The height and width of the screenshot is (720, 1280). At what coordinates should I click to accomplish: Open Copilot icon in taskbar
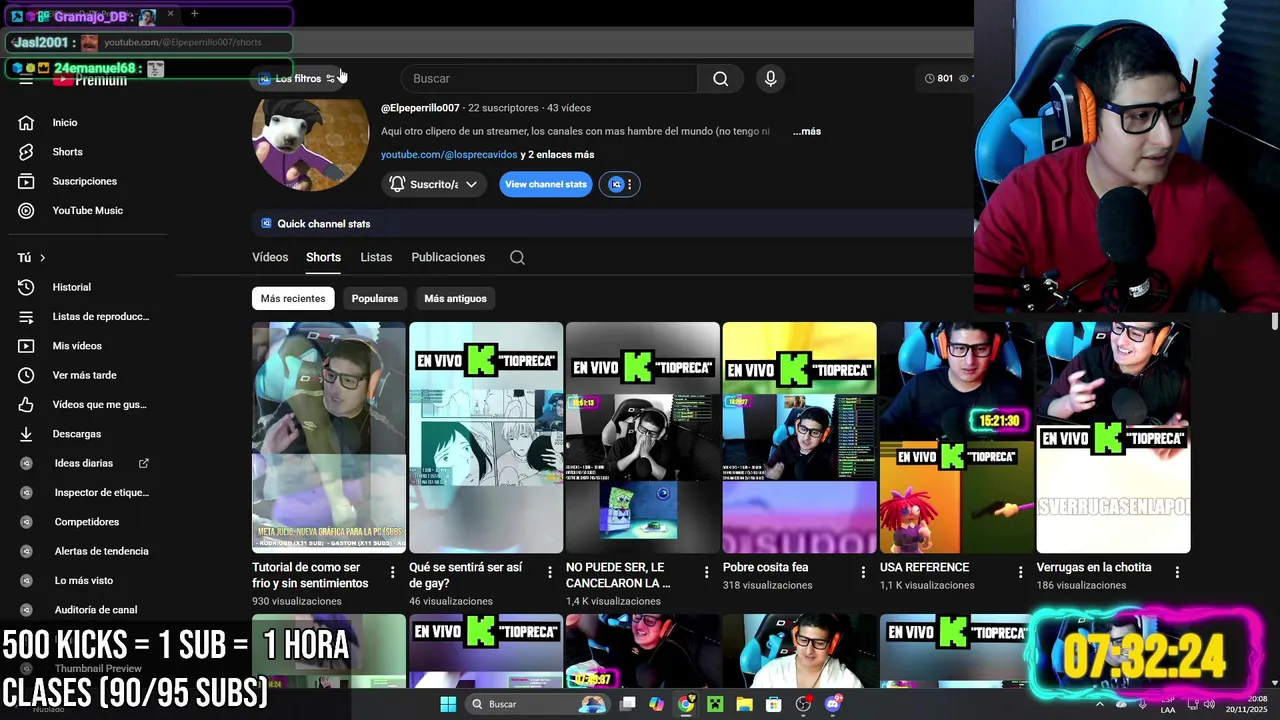[656, 704]
